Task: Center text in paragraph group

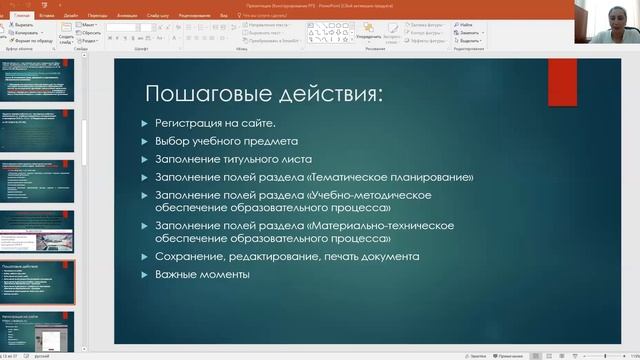Action: coord(197,38)
